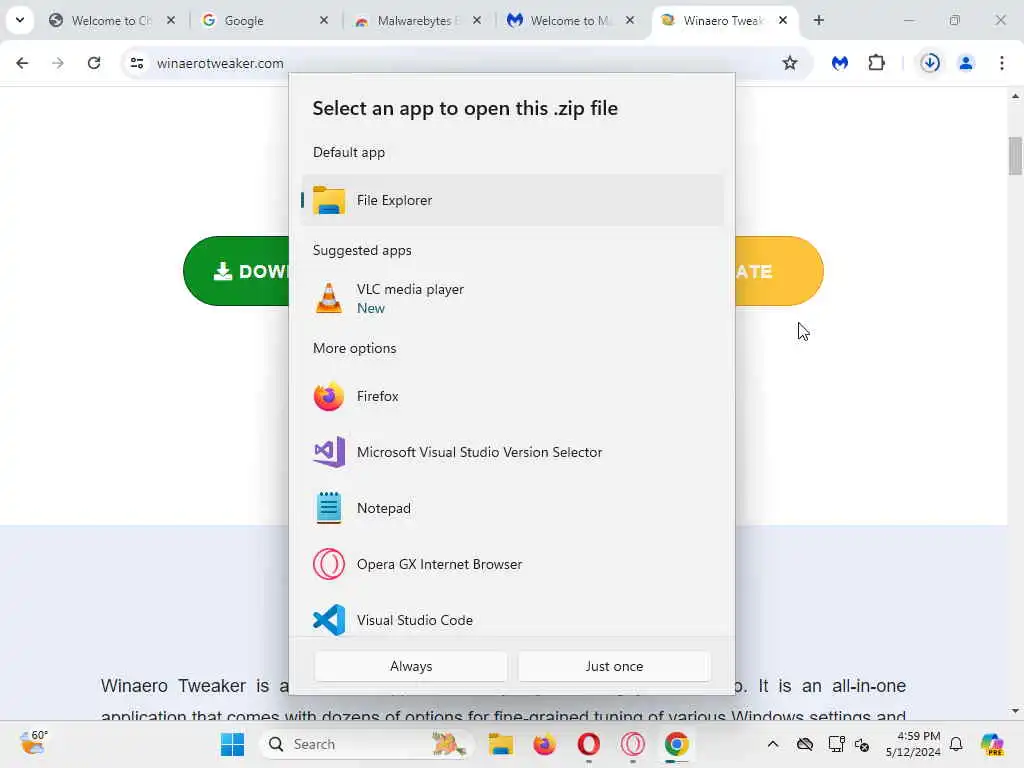
Task: Open the Chrome profile avatar
Action: click(966, 63)
